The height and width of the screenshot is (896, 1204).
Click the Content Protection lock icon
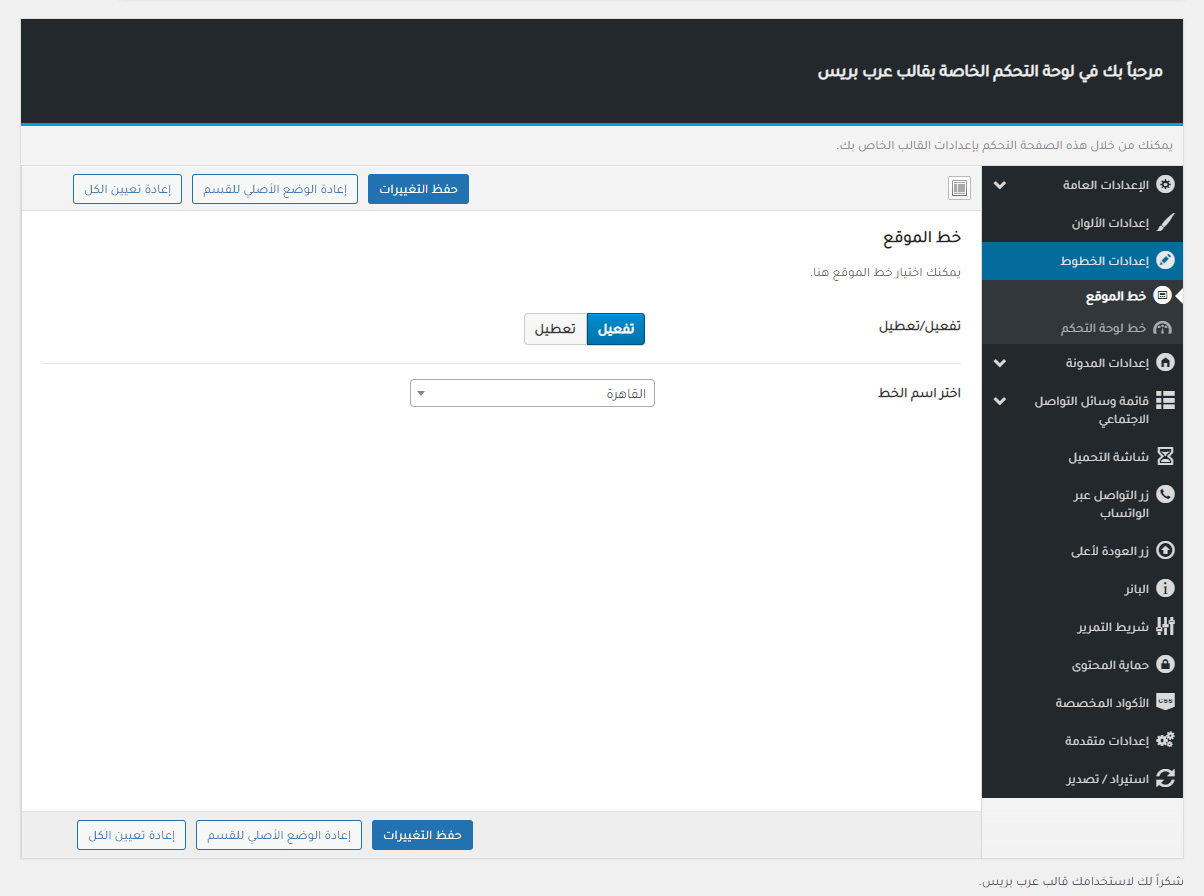tap(1164, 665)
